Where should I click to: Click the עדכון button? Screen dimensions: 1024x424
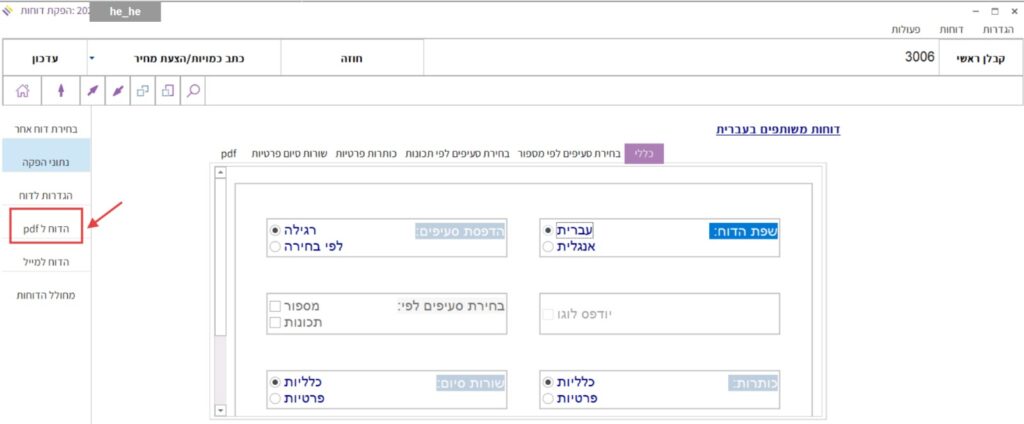pos(44,58)
